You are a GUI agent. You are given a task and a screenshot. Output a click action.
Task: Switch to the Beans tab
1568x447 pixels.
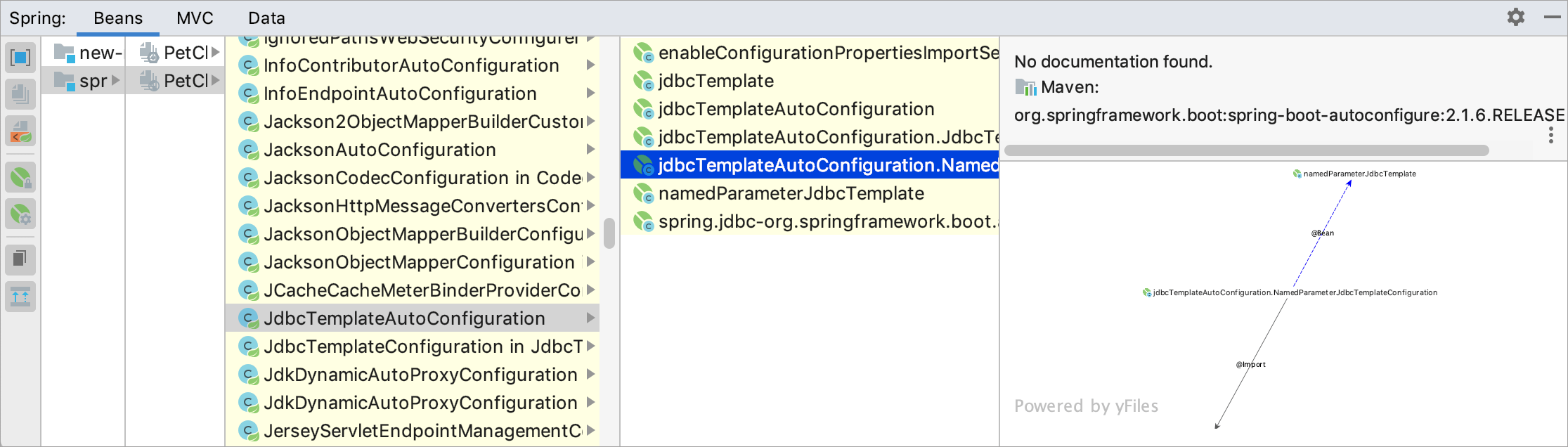tap(118, 18)
